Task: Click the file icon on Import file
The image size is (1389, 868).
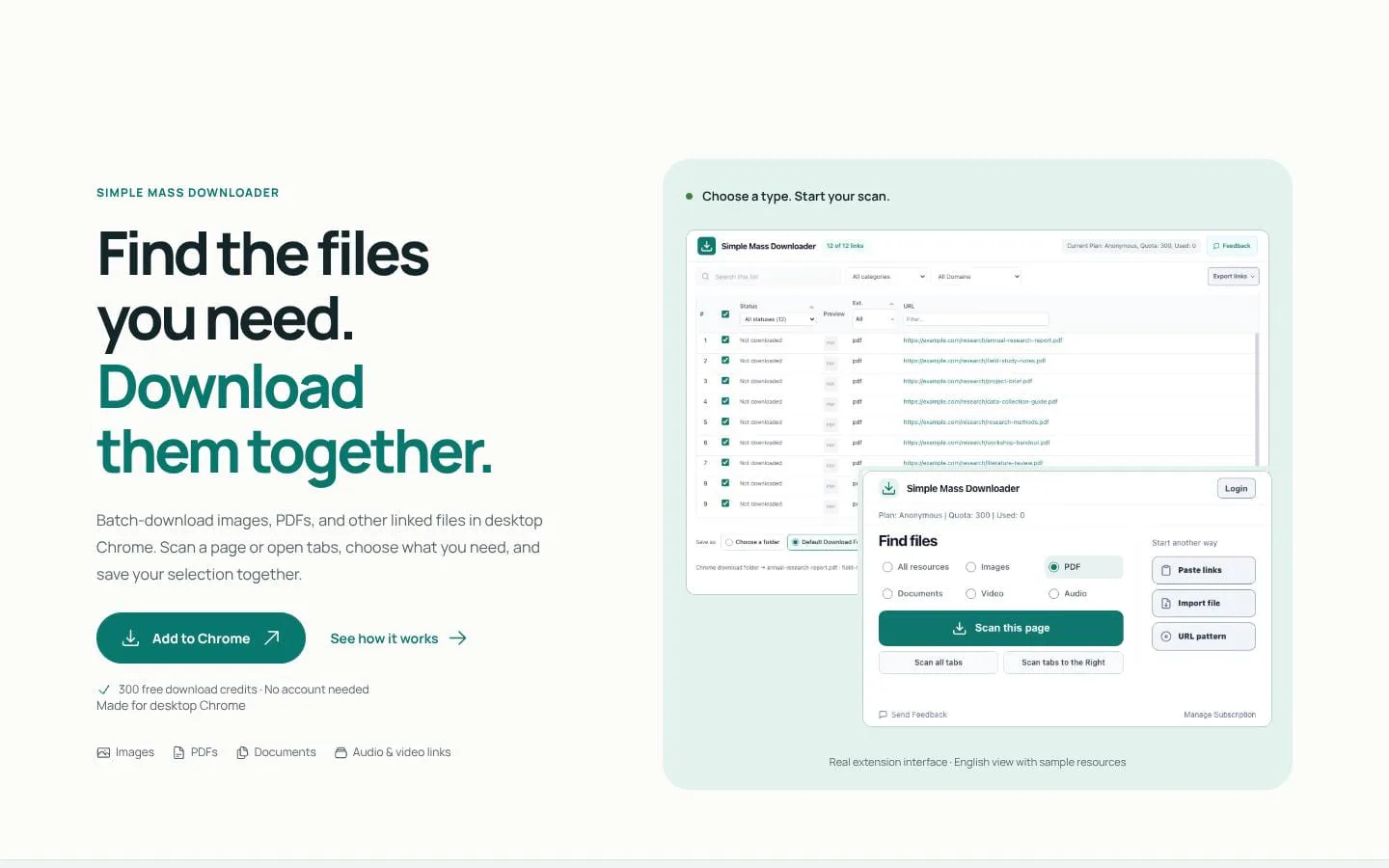Action: (x=1165, y=603)
